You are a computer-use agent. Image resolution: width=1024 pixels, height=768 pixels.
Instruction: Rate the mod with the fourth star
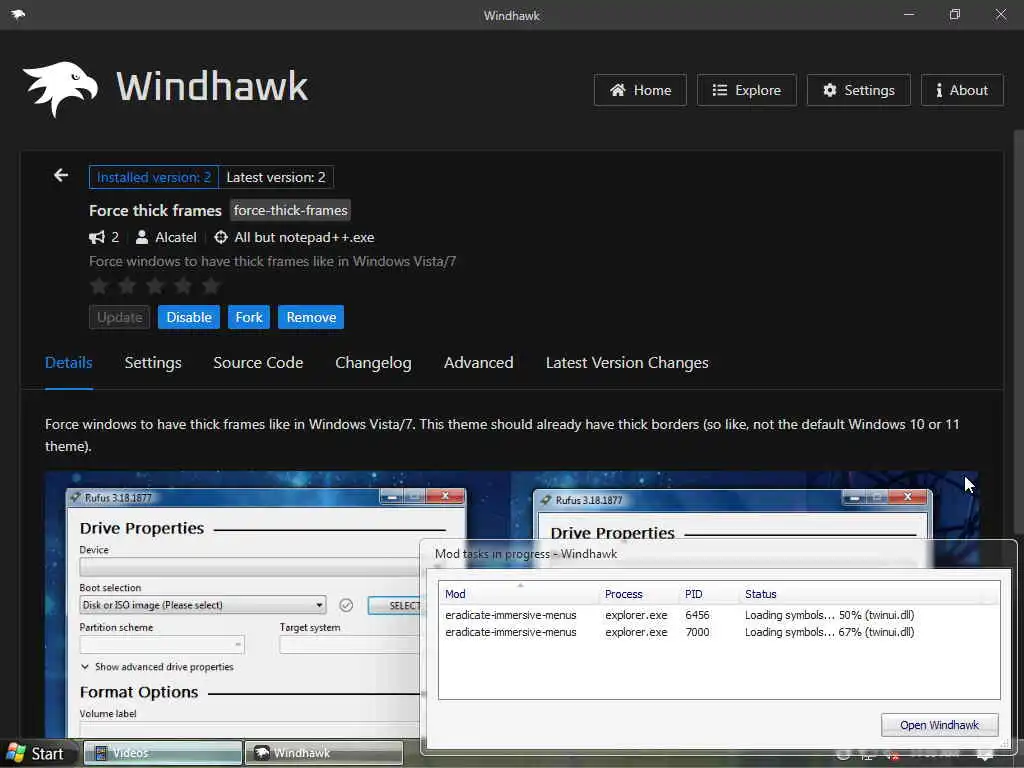pos(184,285)
